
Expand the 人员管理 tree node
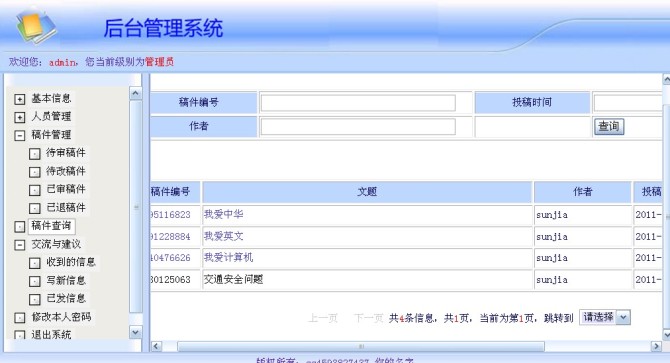tap(20, 117)
